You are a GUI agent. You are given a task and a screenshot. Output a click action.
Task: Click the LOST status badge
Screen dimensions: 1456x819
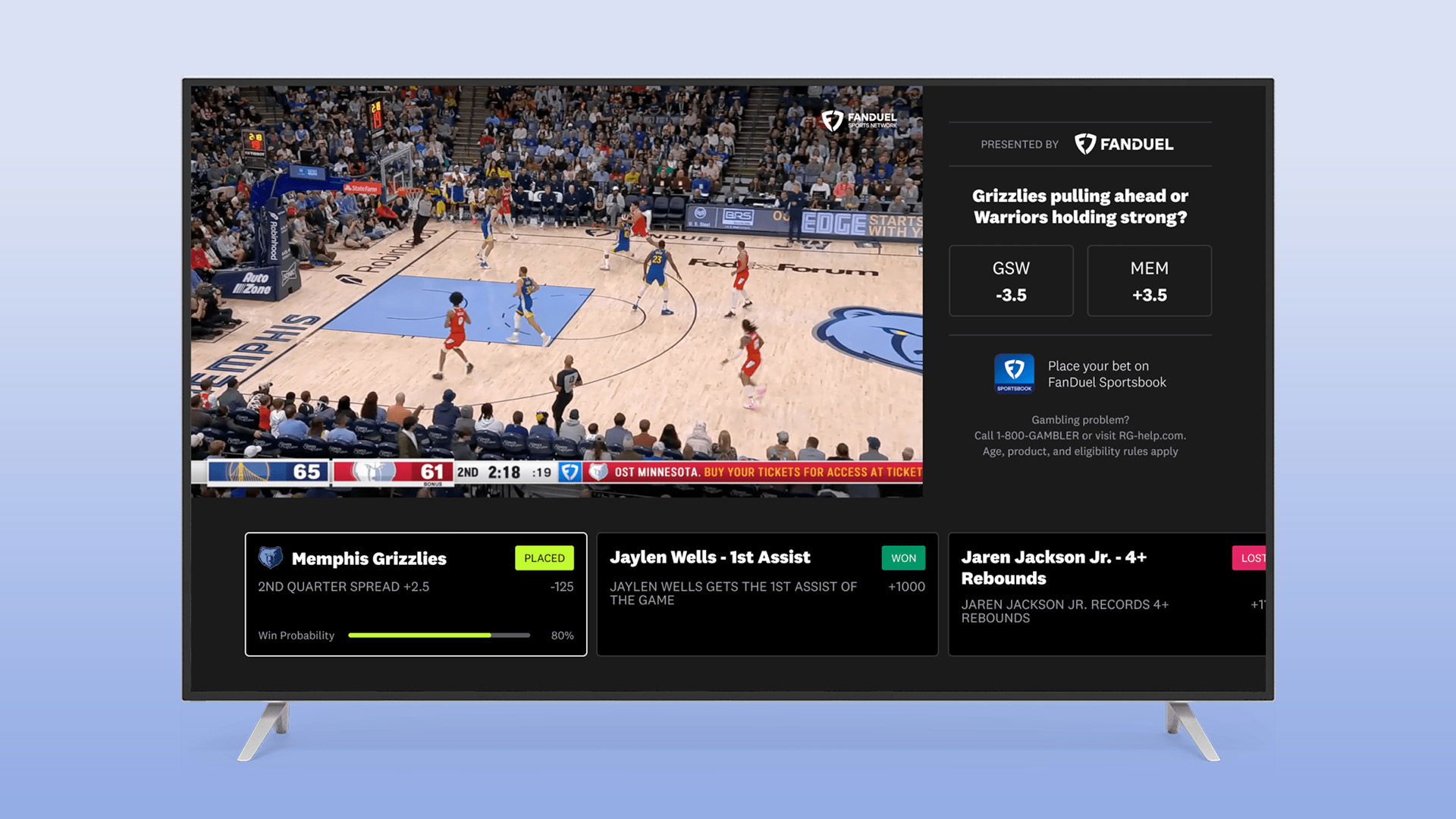tap(1250, 558)
